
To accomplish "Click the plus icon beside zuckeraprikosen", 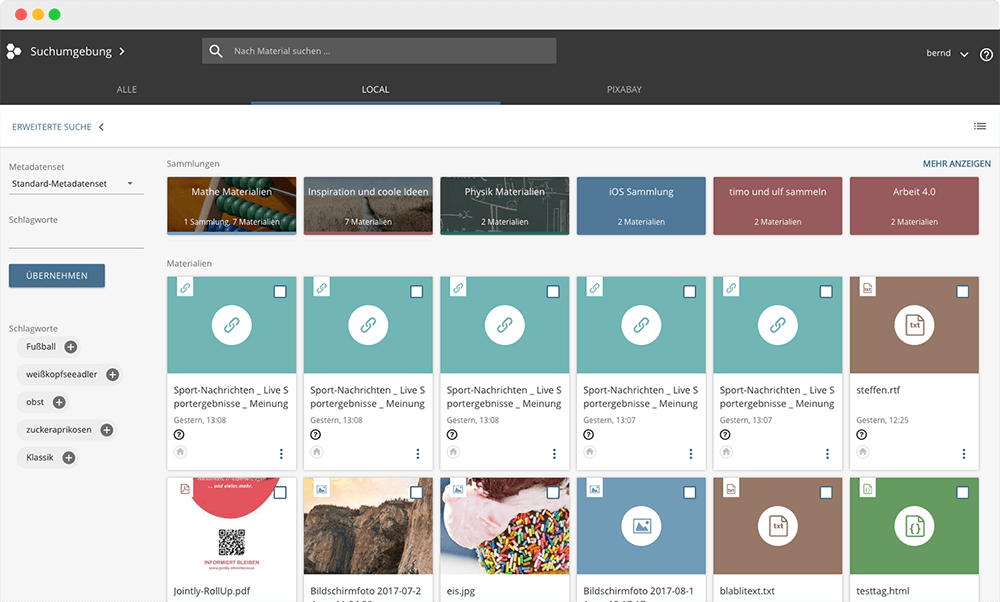I will coord(107,430).
